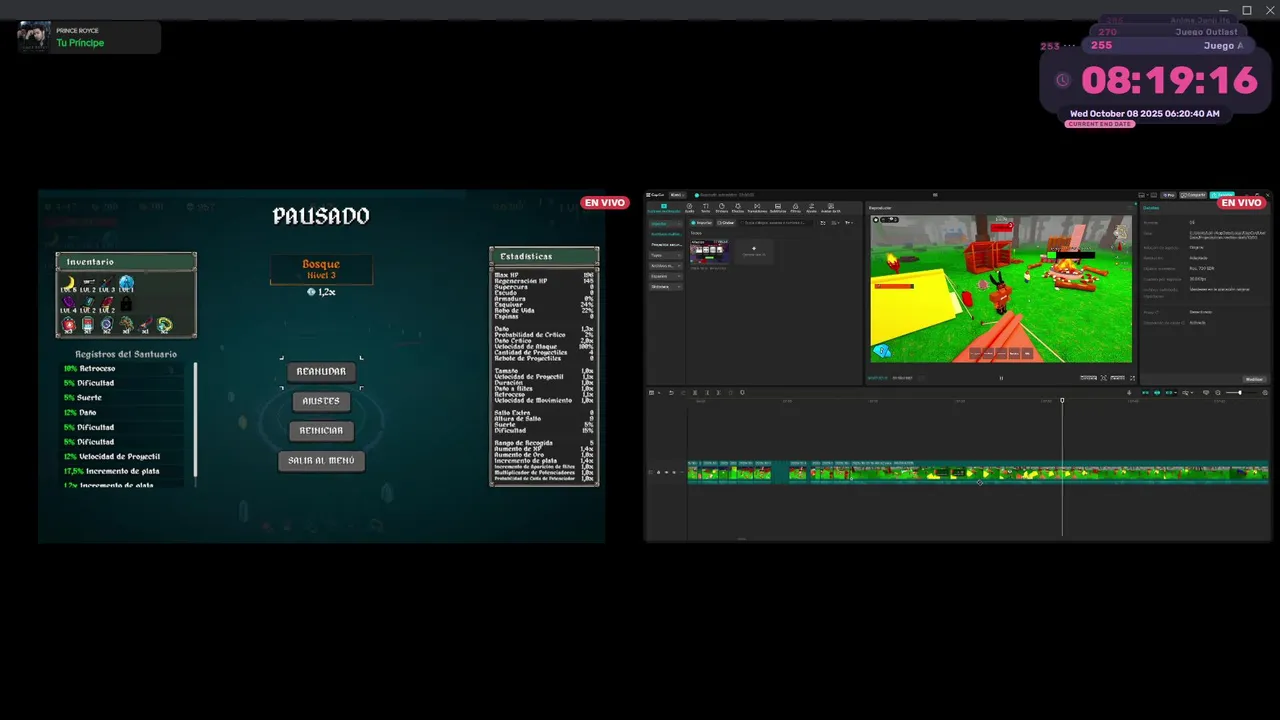Select the golden ring item in inventory
This screenshot has width=1280, height=720.
165,324
